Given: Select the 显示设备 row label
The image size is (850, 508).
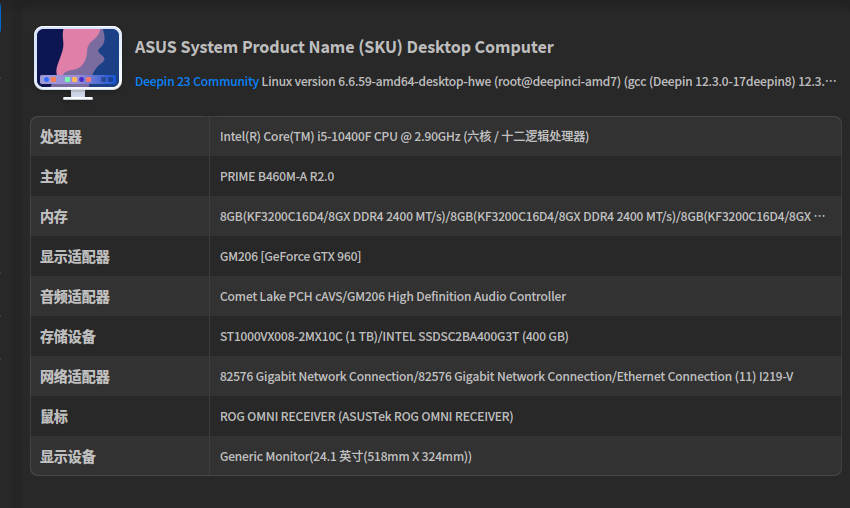Looking at the screenshot, I should (68, 457).
